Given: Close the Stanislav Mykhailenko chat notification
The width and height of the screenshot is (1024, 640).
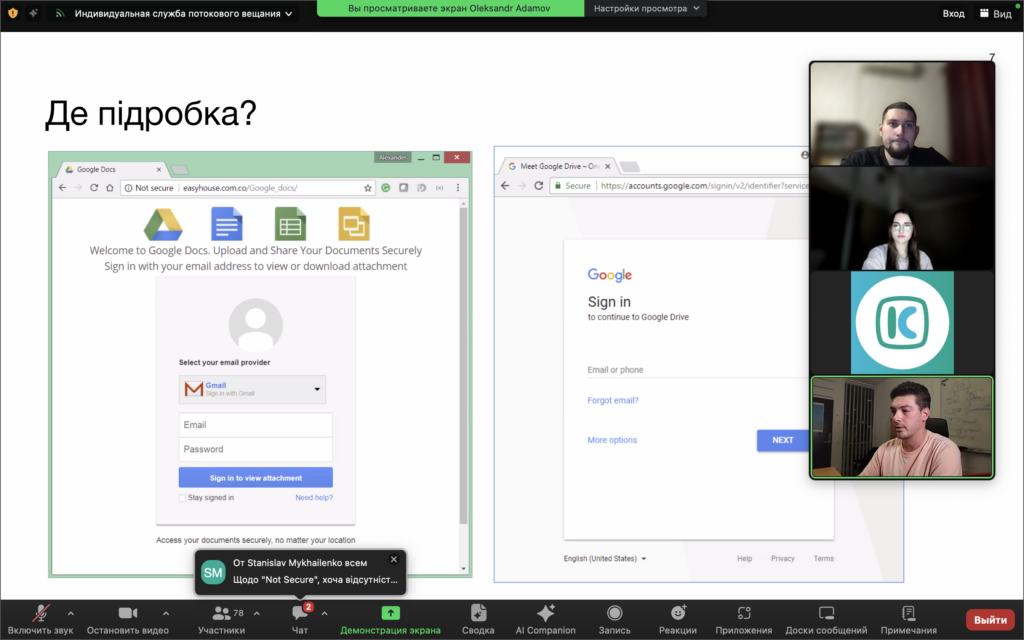Looking at the screenshot, I should point(394,559).
